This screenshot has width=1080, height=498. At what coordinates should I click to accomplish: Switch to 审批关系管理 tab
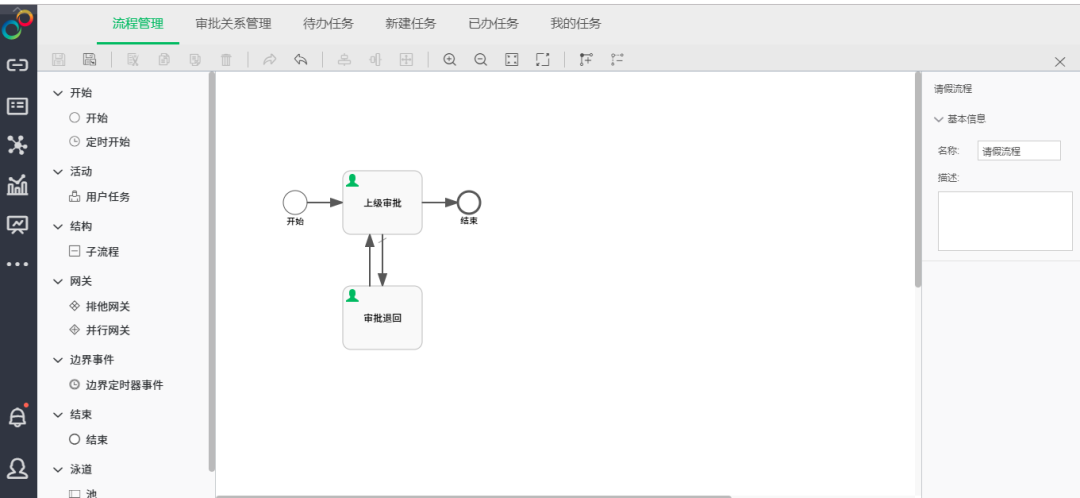pos(233,23)
